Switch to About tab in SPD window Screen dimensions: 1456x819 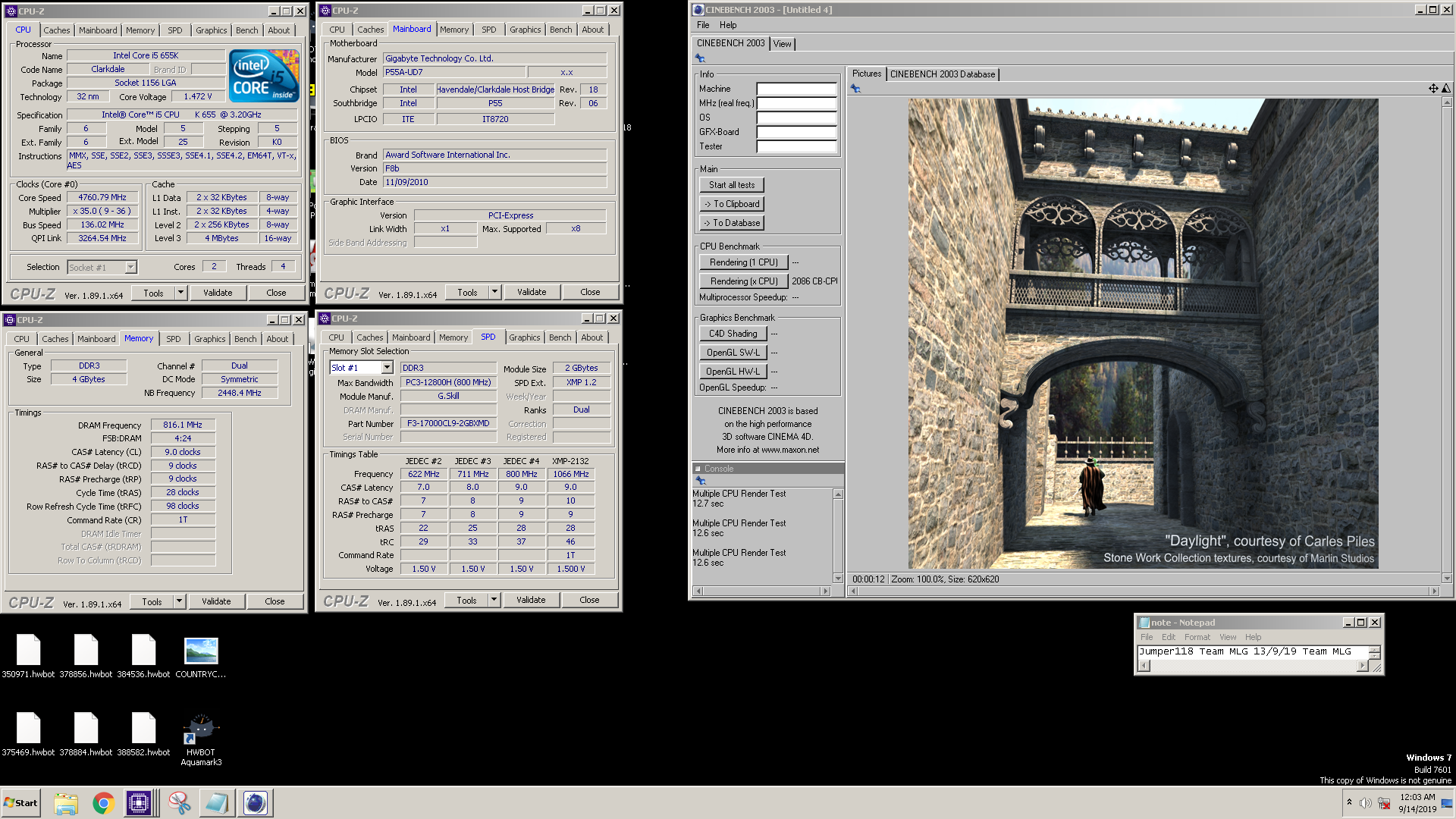click(x=592, y=337)
